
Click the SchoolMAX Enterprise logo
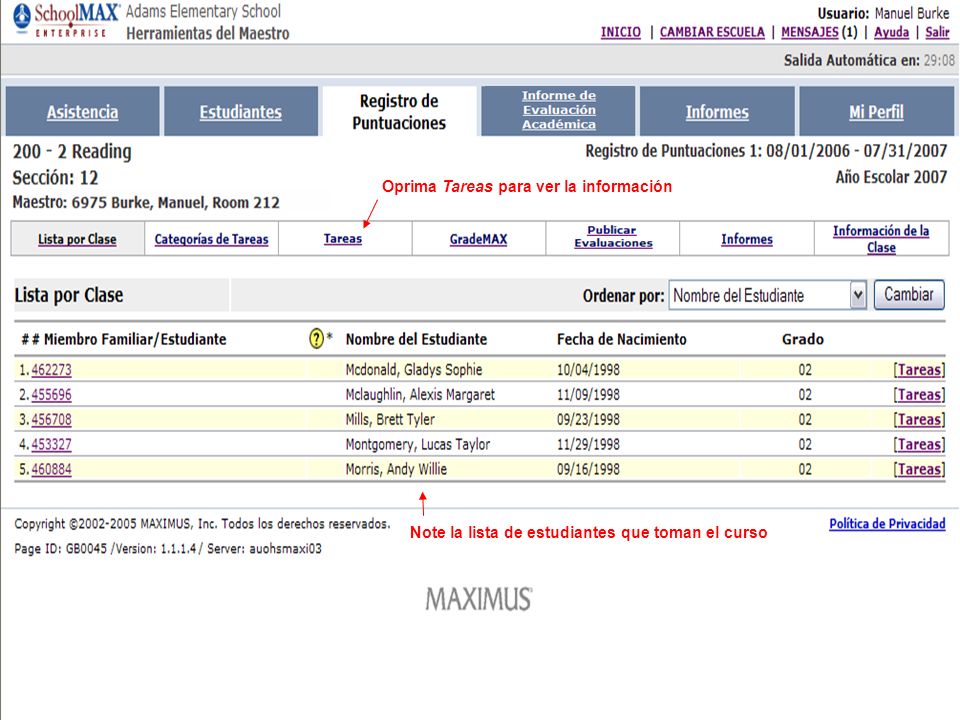click(66, 21)
